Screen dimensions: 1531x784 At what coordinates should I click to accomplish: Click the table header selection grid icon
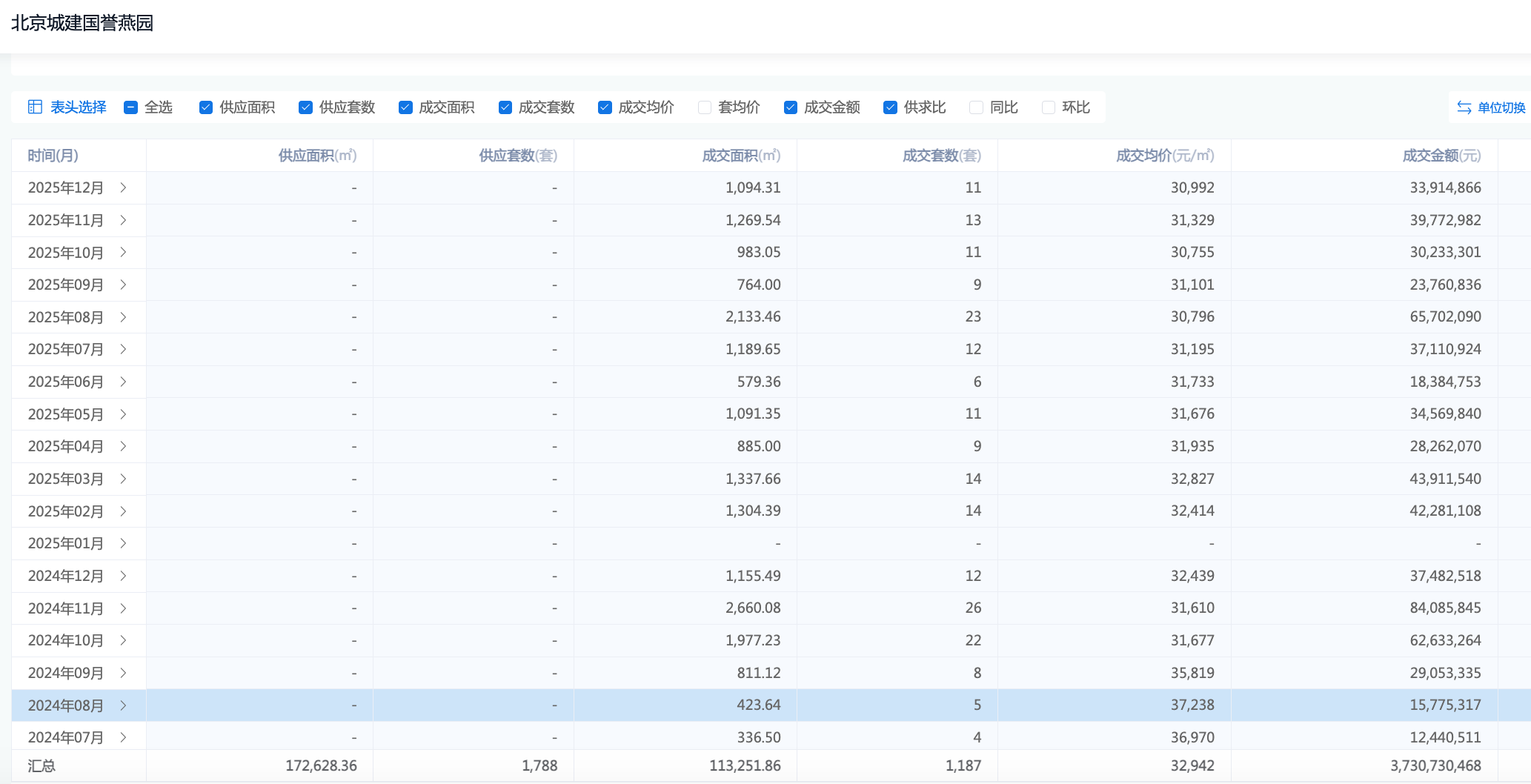click(35, 107)
